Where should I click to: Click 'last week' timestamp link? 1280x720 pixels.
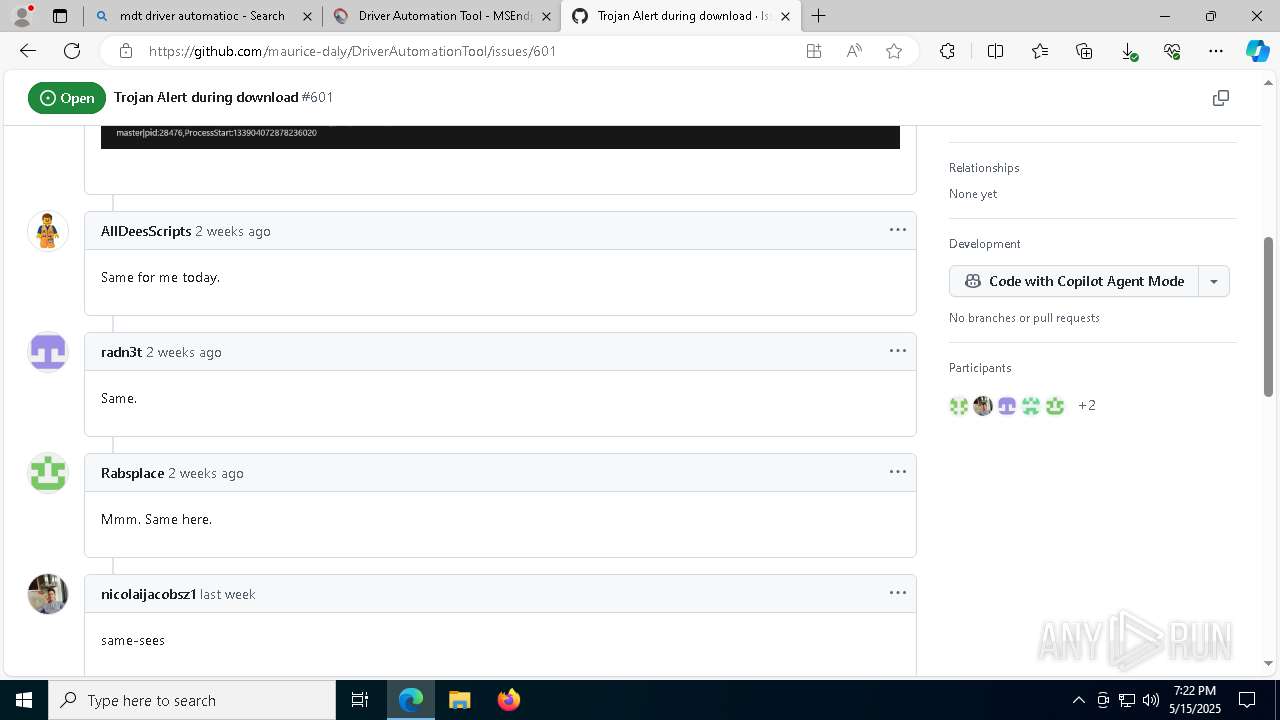point(228,594)
